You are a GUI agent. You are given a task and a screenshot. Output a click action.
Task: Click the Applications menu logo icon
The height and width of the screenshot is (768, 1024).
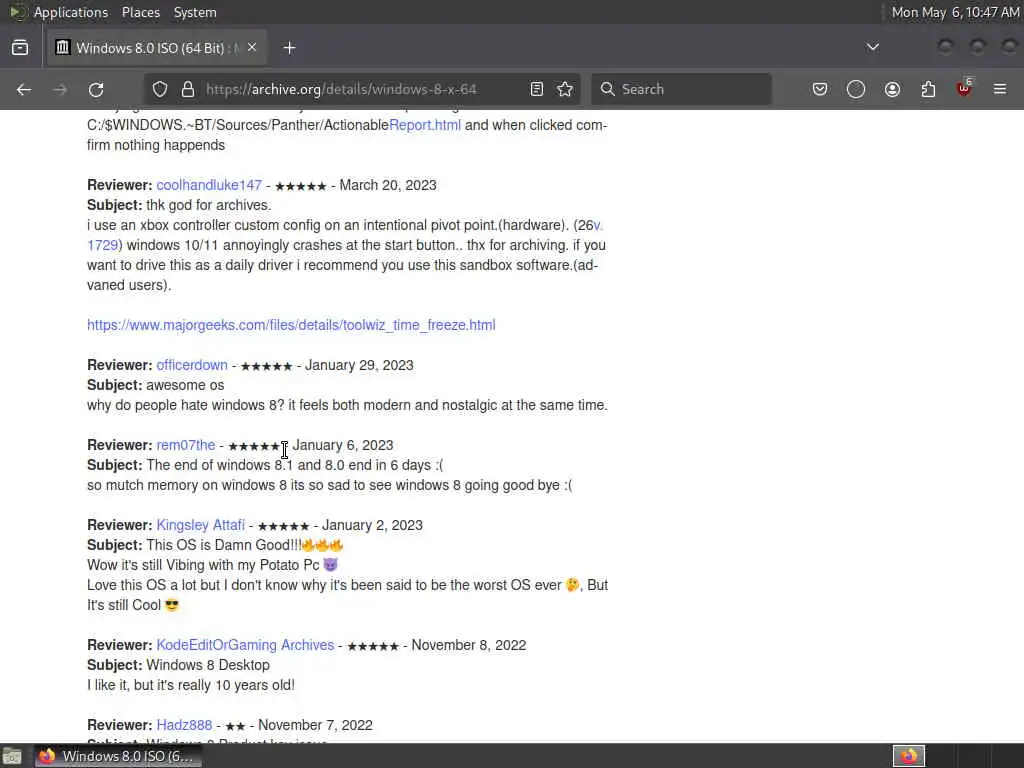click(x=16, y=12)
